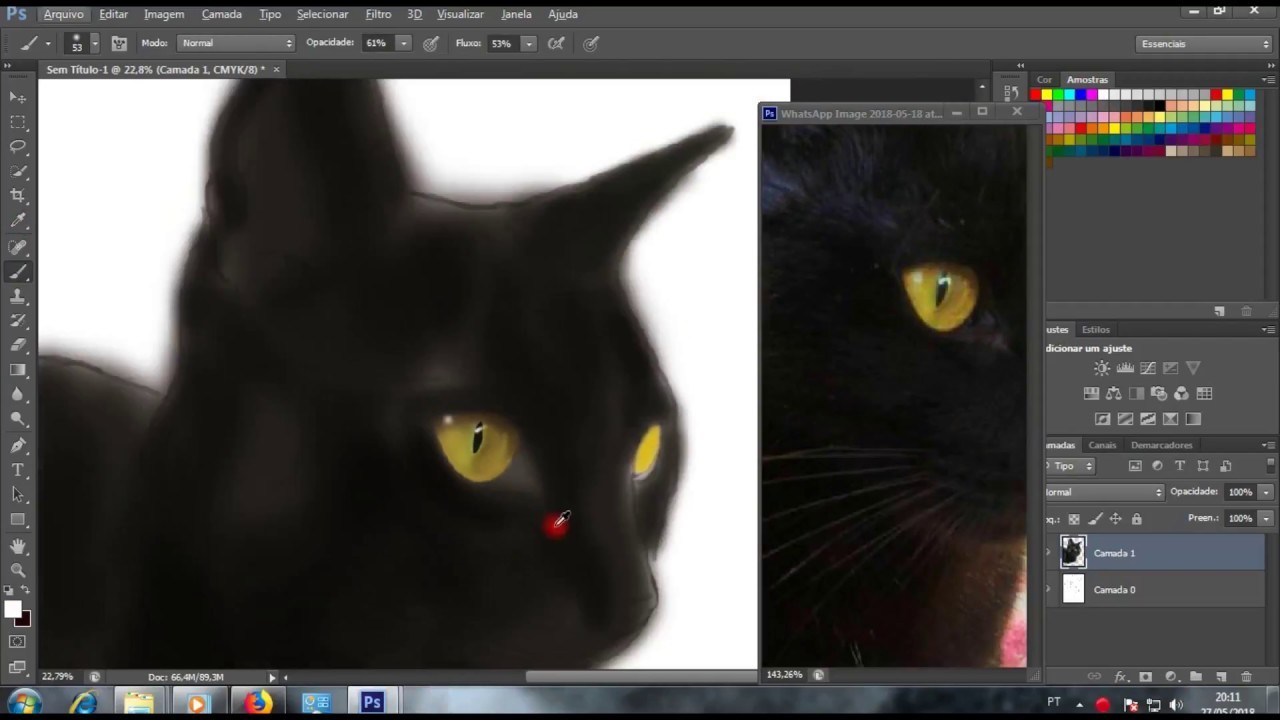Open the Filtro menu
This screenshot has height=720, width=1280.
378,14
